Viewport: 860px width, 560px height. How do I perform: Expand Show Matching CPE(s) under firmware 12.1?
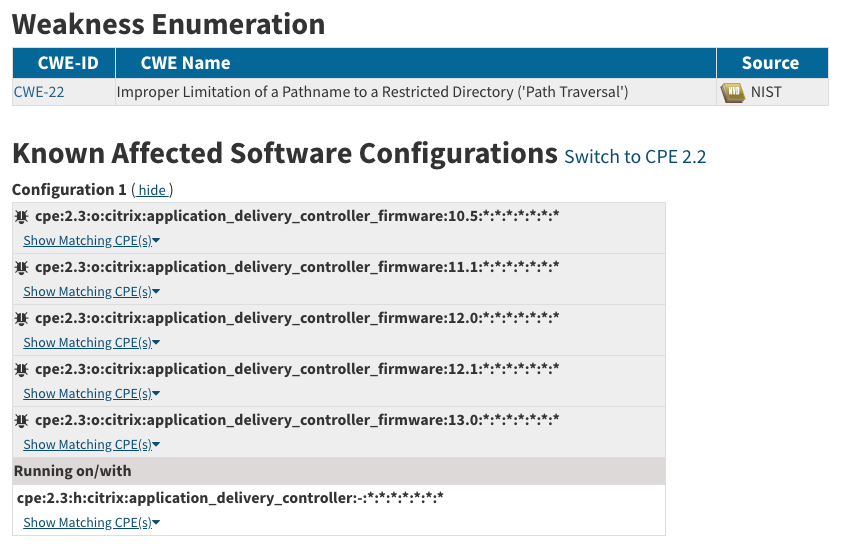coord(91,394)
